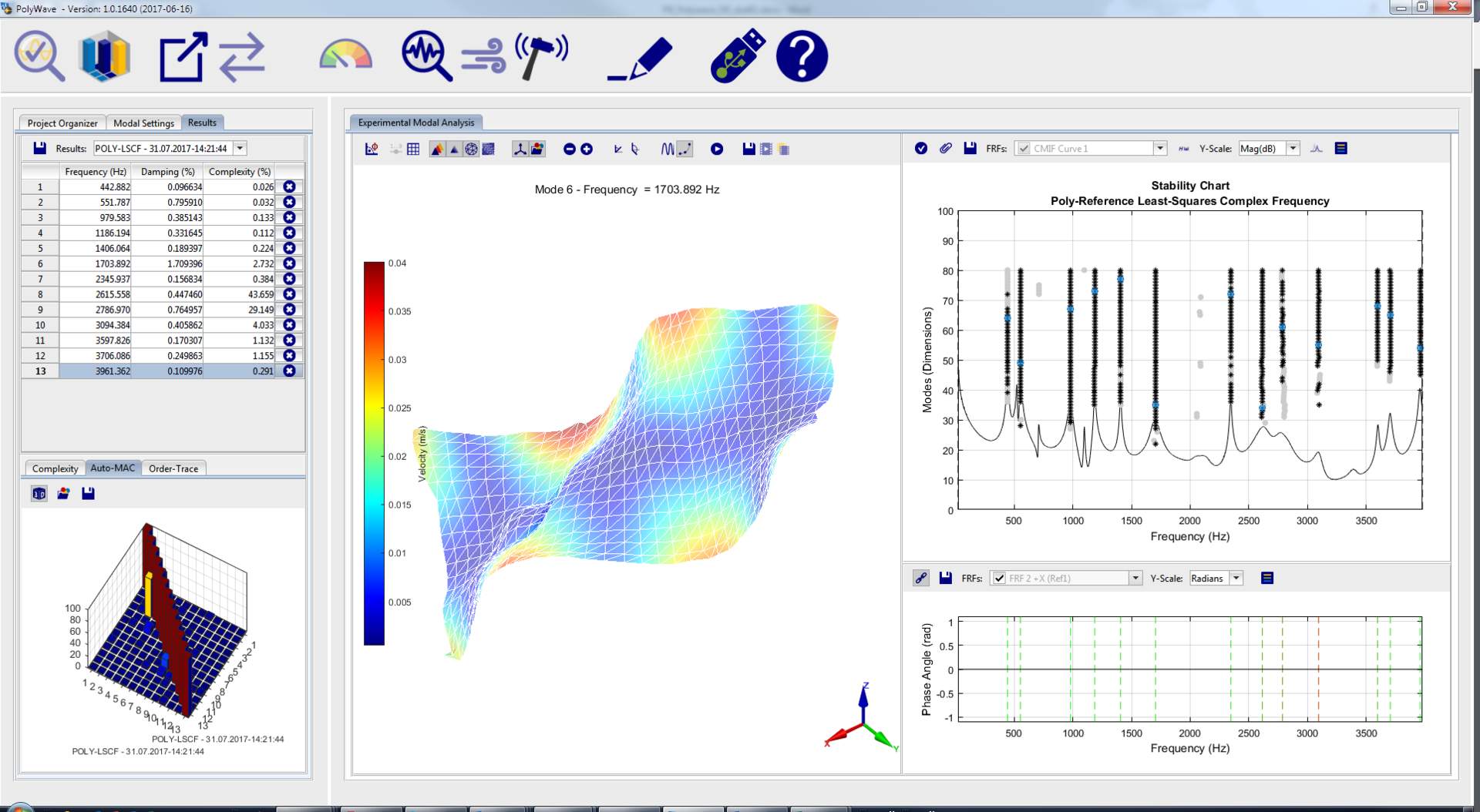The width and height of the screenshot is (1480, 812).
Task: Click the signal analysis magnifier icon
Action: tap(425, 56)
